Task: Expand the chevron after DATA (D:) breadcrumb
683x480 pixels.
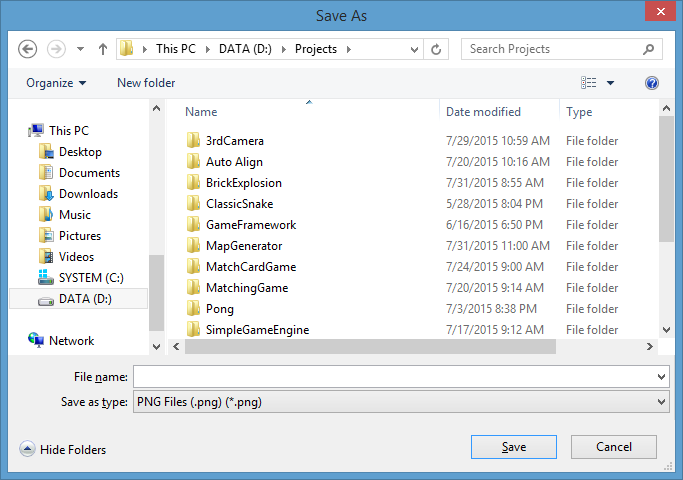Action: click(284, 49)
